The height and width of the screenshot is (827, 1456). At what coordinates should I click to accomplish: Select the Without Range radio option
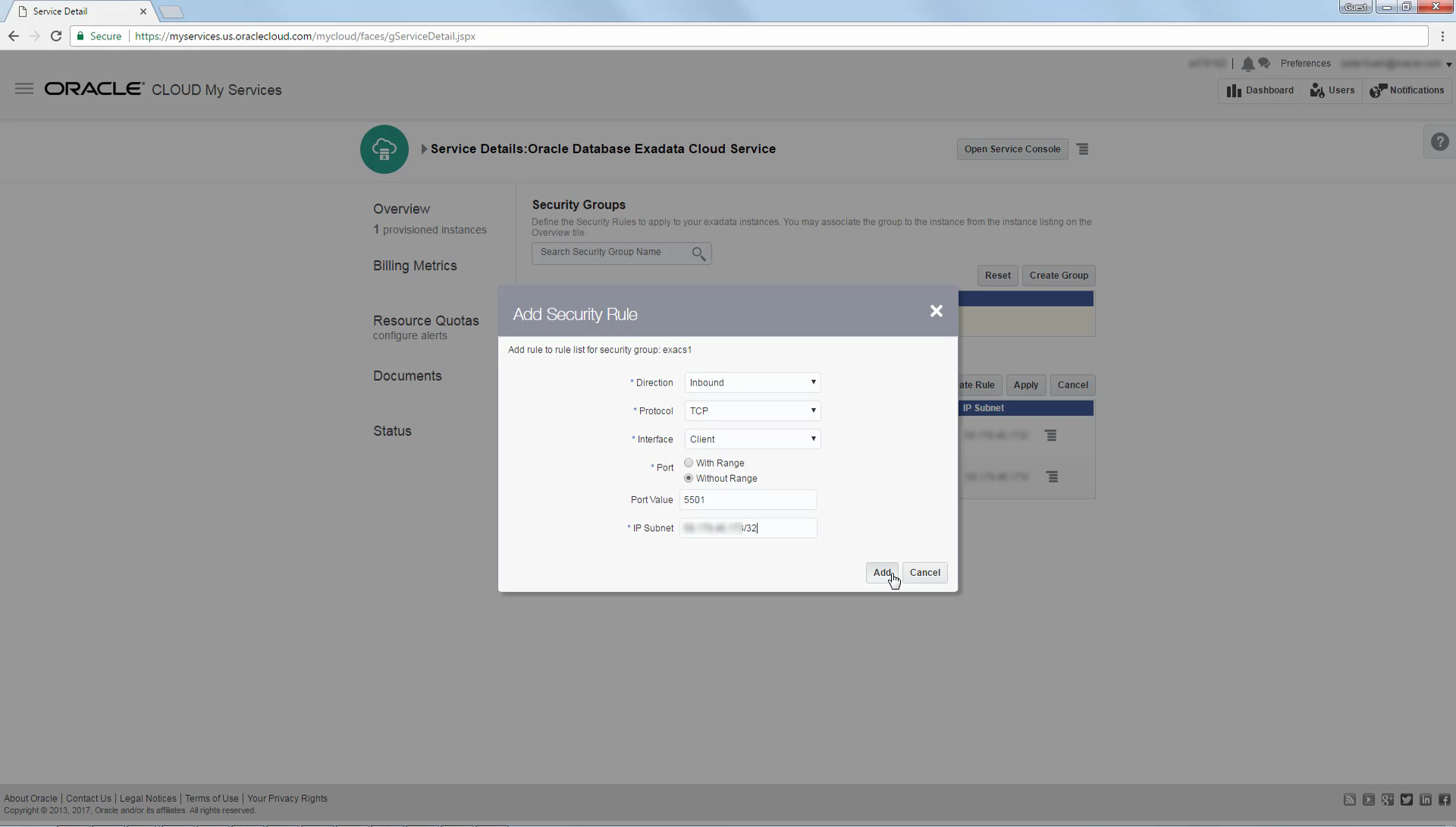pyautogui.click(x=689, y=478)
